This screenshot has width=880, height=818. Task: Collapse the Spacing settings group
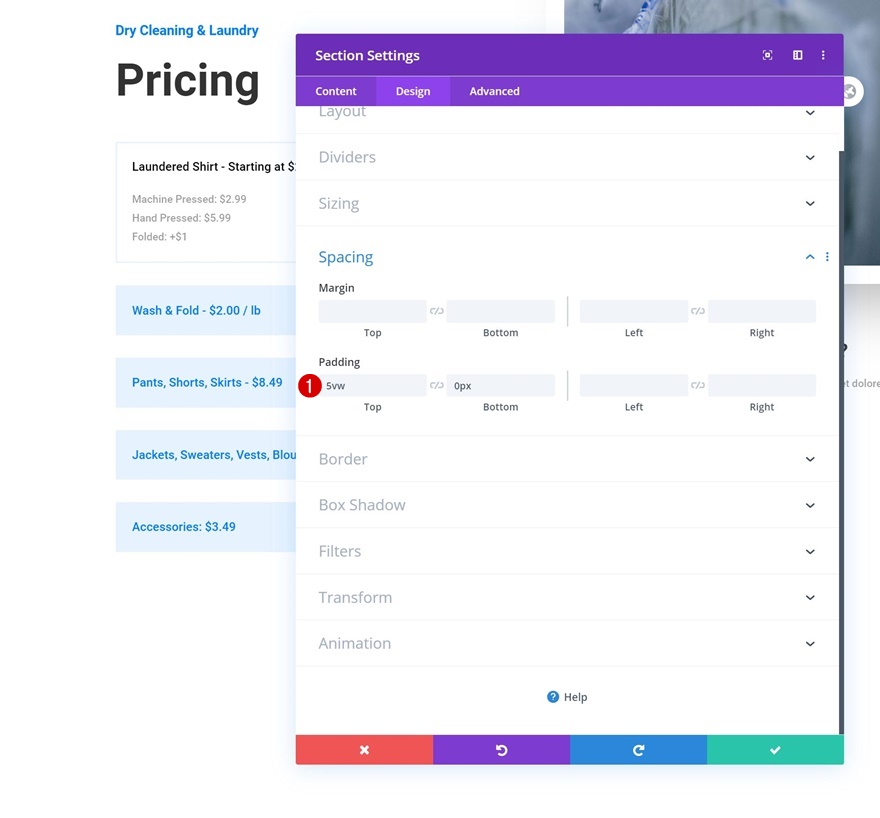tap(809, 257)
